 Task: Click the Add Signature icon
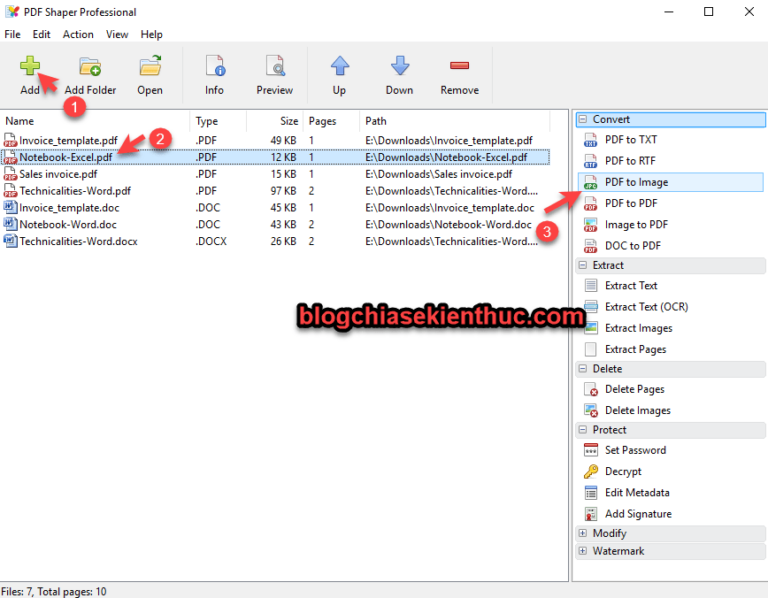[591, 514]
